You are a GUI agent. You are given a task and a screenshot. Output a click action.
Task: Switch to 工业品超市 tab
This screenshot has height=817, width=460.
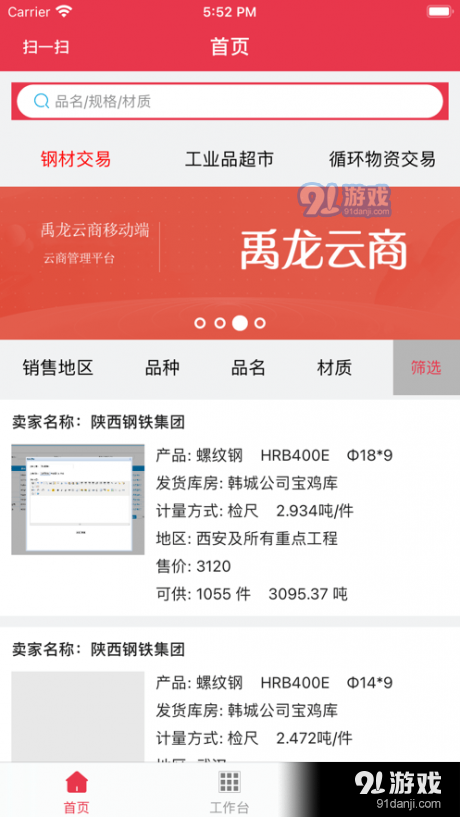coord(229,159)
